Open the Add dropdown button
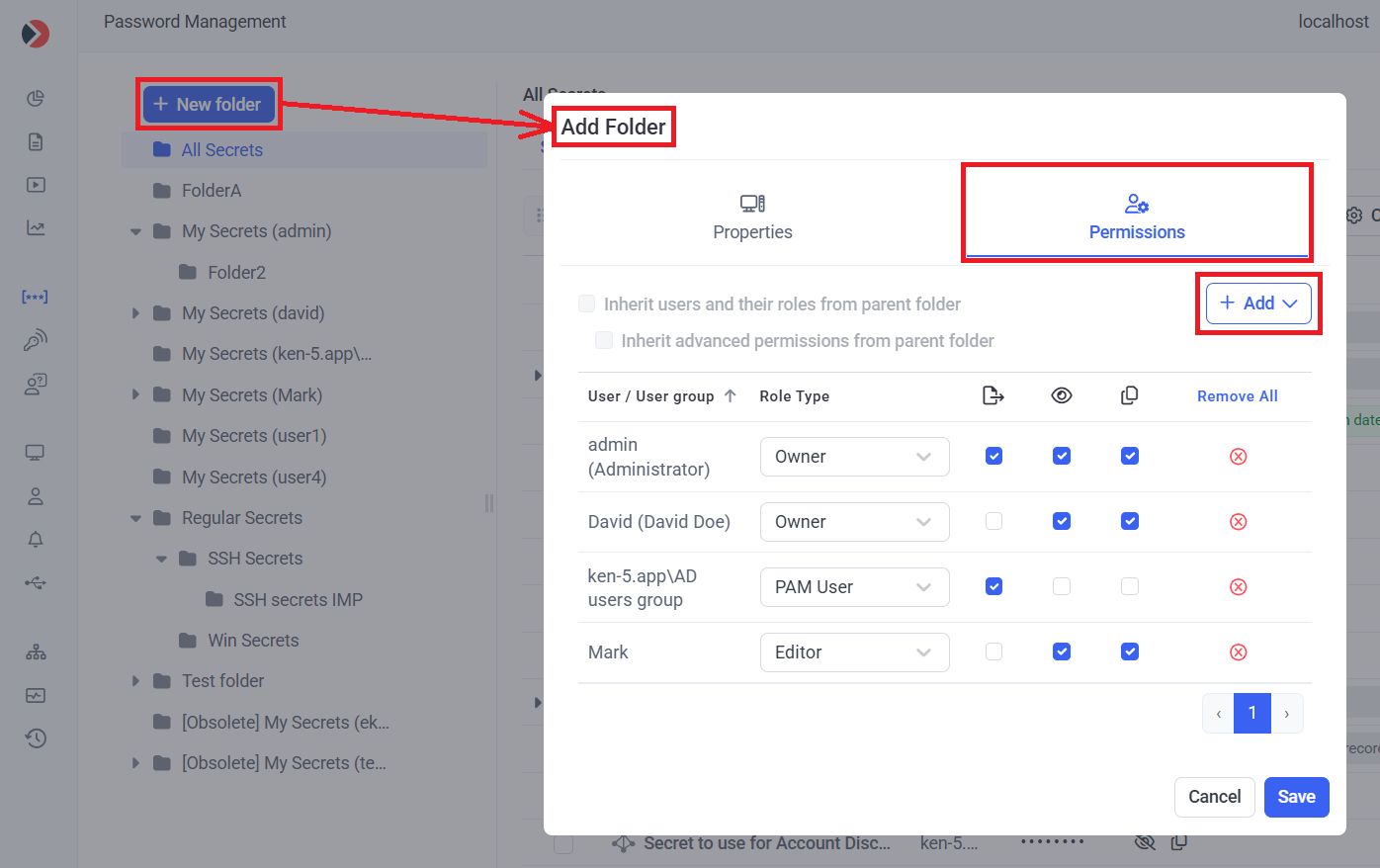Image resolution: width=1380 pixels, height=868 pixels. point(1258,304)
